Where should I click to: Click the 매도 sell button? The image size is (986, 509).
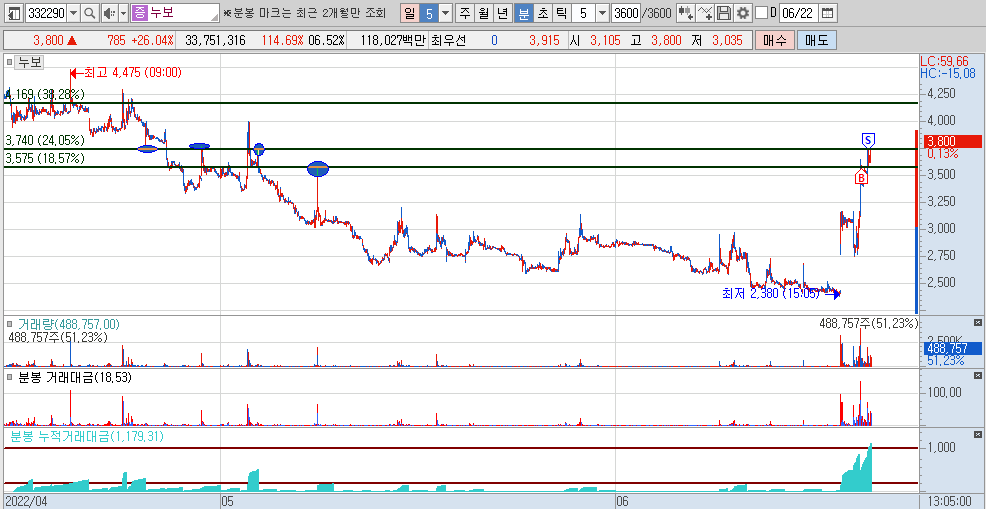[x=817, y=41]
